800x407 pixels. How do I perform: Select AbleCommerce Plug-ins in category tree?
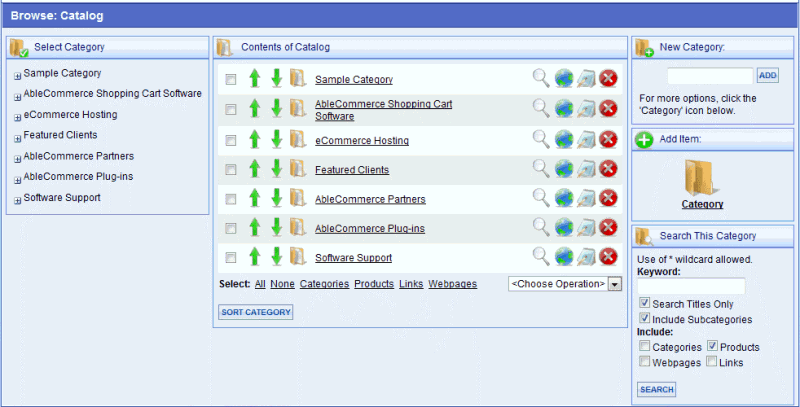point(78,176)
